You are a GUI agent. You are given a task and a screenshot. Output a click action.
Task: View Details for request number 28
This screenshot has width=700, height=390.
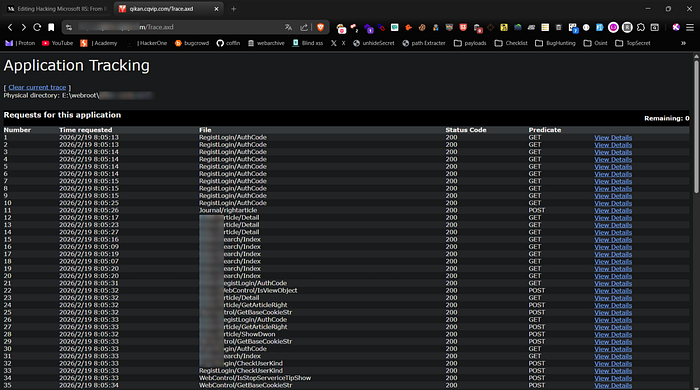[x=613, y=335]
